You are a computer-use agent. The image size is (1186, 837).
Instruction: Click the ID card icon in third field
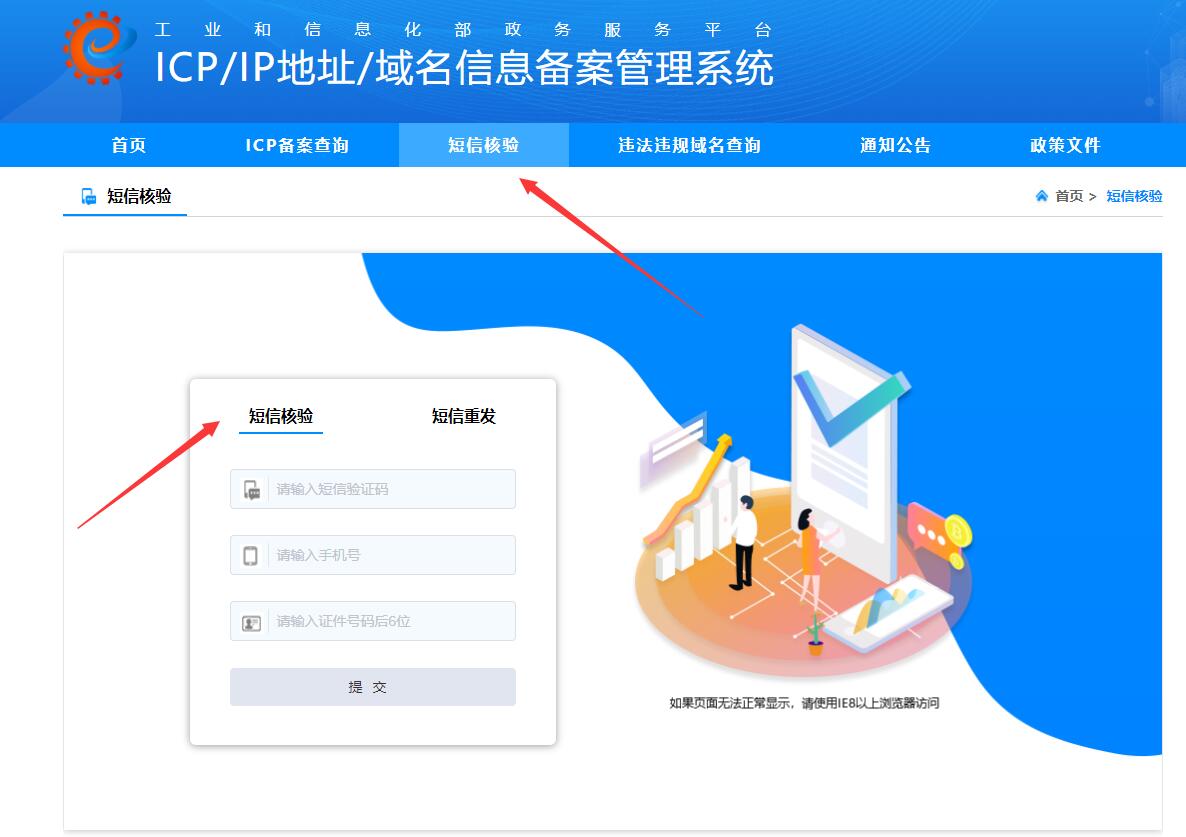point(251,623)
